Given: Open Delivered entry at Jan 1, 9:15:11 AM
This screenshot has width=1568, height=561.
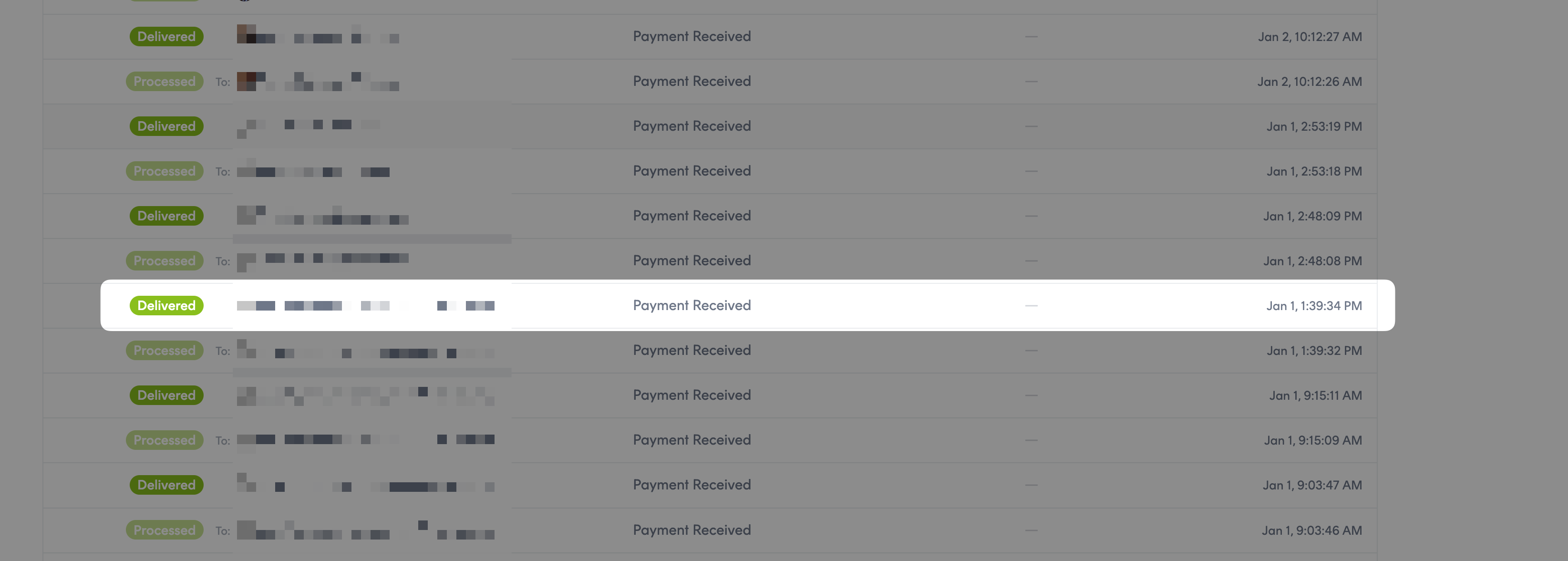Looking at the screenshot, I should pos(710,395).
